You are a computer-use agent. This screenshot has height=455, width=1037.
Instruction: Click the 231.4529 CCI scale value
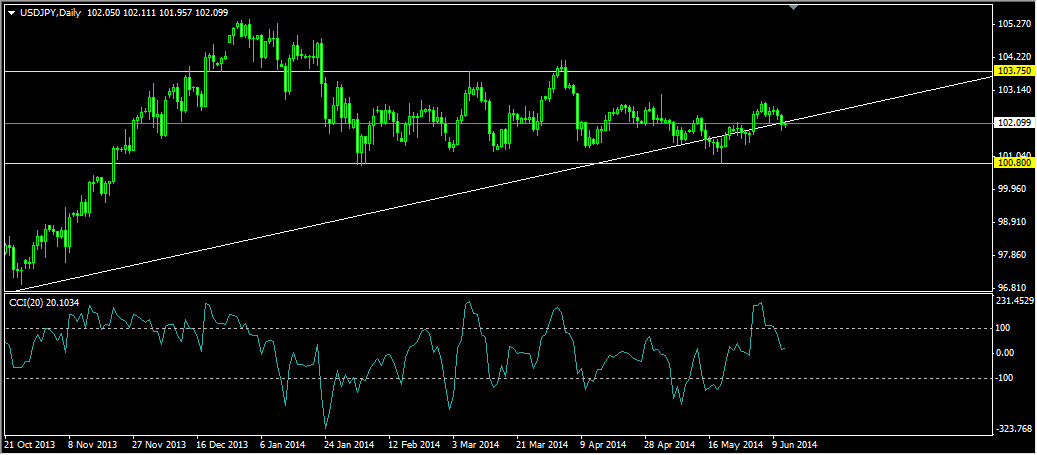click(1013, 301)
